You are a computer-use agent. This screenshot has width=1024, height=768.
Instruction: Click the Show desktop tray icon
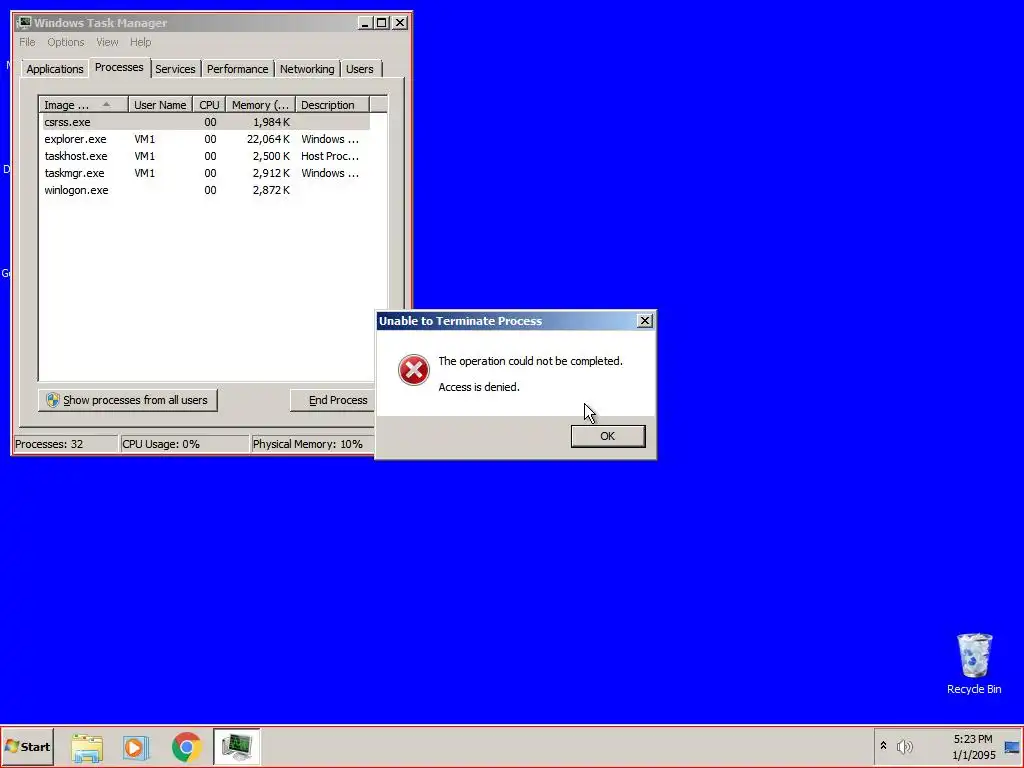point(1012,747)
